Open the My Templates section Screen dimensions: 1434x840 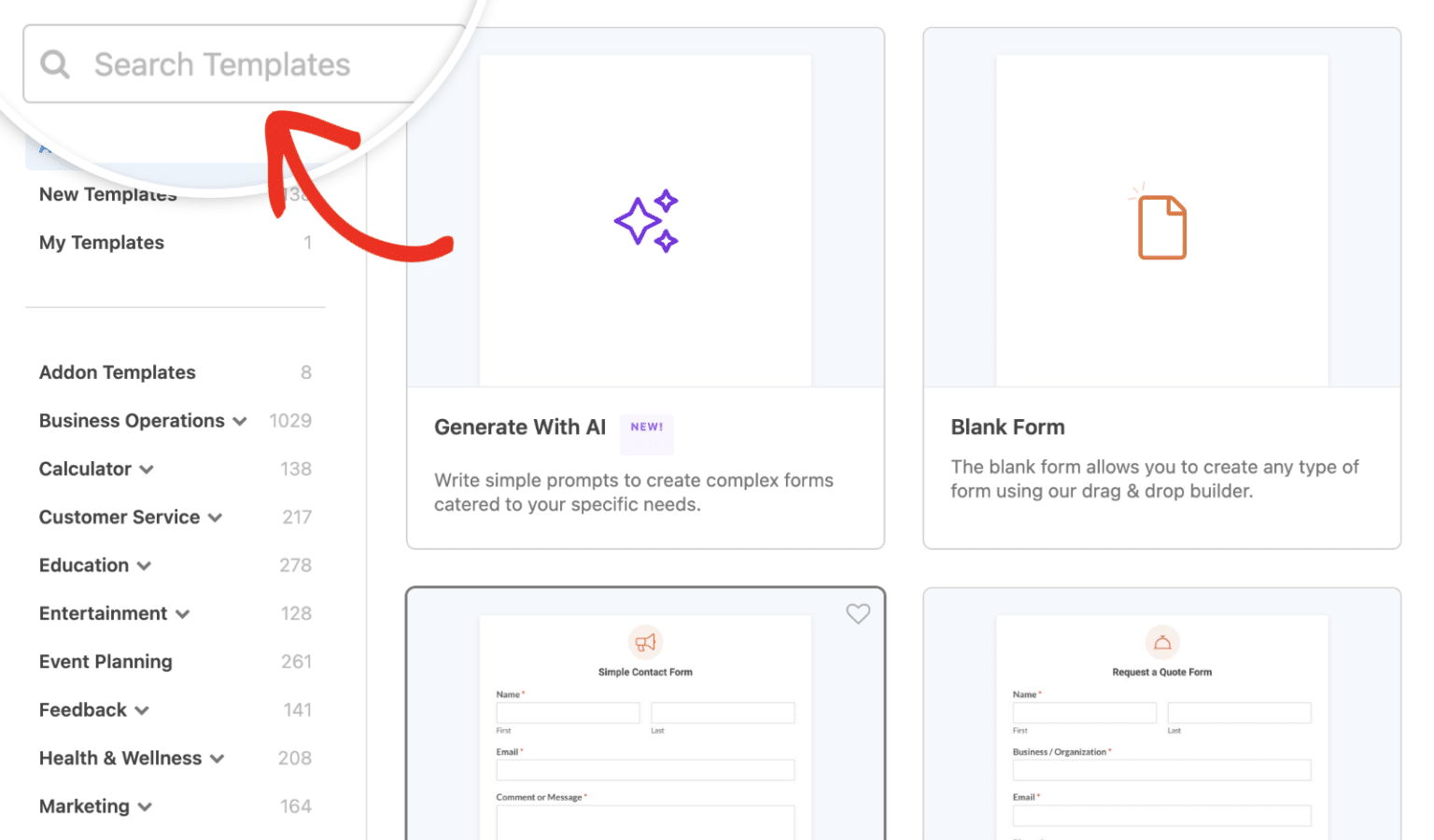(x=102, y=243)
